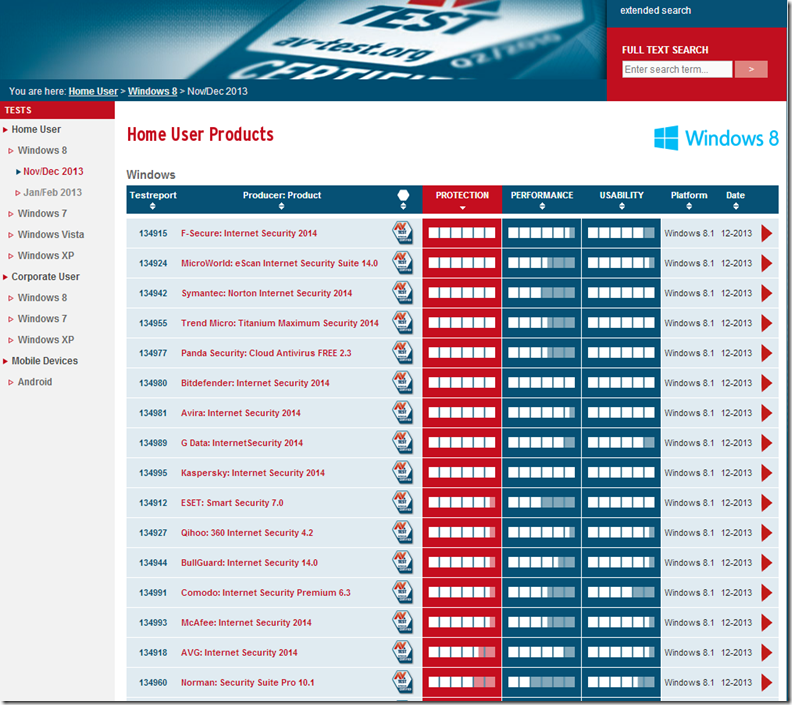Sort table by PROTECTION score

[x=462, y=208]
